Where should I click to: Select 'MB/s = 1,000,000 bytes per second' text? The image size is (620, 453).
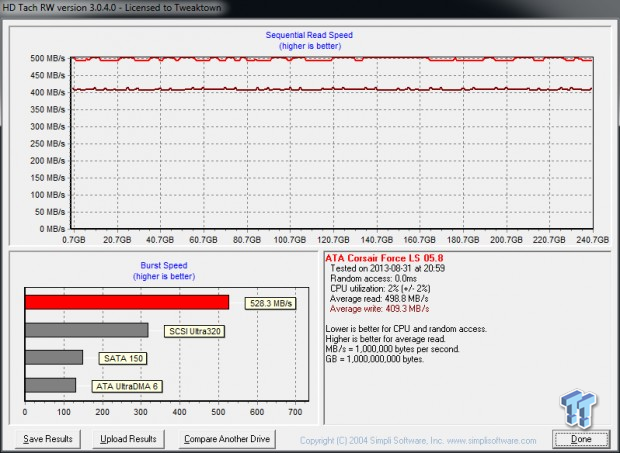pyautogui.click(x=392, y=349)
